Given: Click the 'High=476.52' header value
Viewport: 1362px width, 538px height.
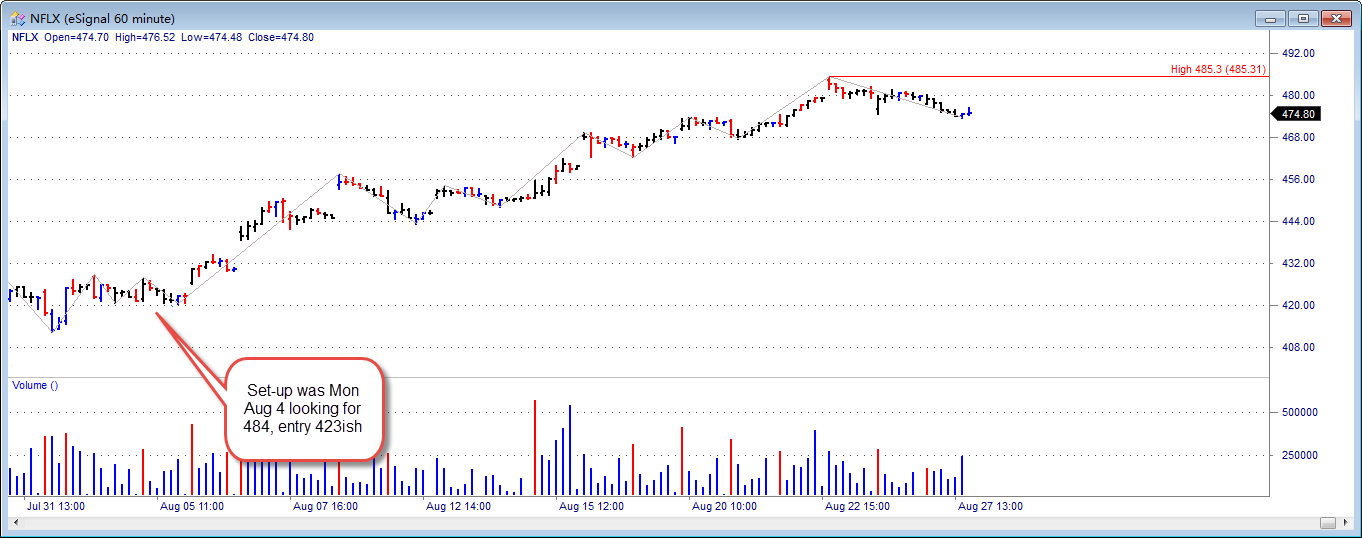Looking at the screenshot, I should [145, 37].
